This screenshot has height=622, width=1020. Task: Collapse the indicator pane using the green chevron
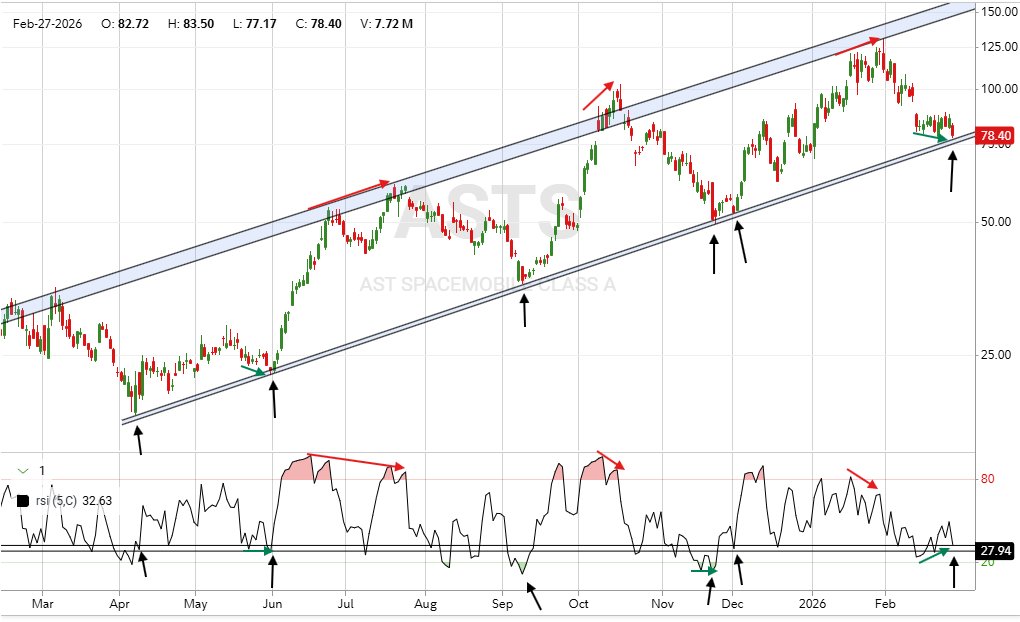tap(23, 470)
